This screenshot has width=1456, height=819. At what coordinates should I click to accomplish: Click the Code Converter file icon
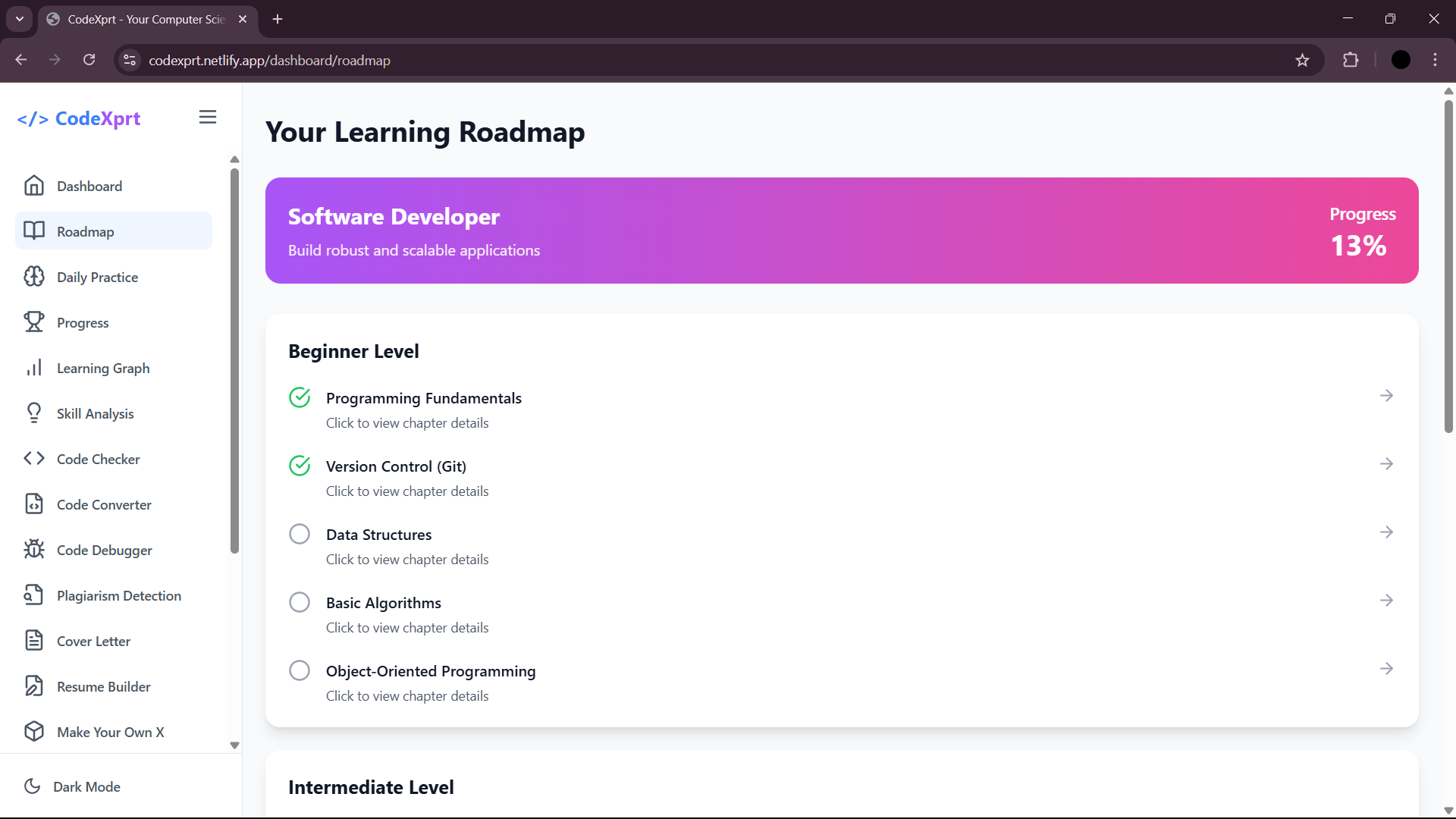coord(34,504)
